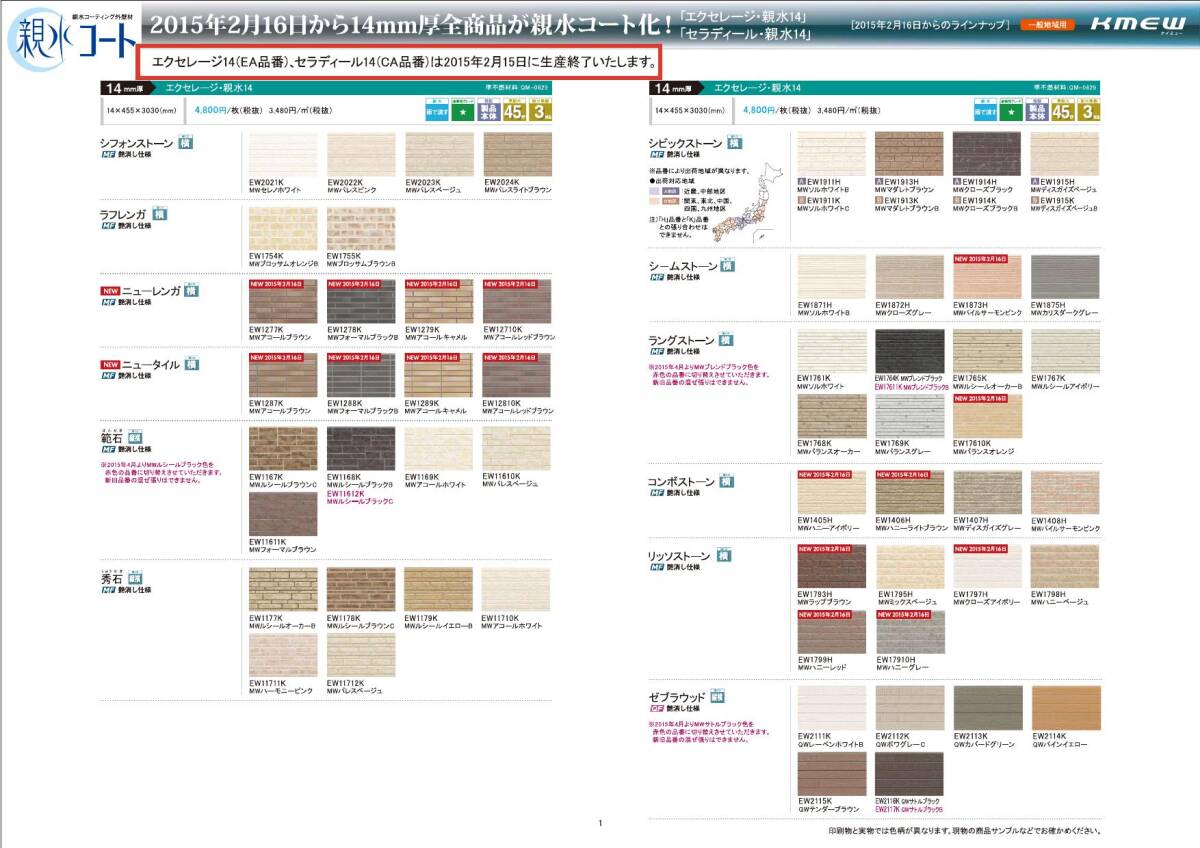Click the 4,800円 price in the left panel
The image size is (1200, 848).
click(211, 109)
